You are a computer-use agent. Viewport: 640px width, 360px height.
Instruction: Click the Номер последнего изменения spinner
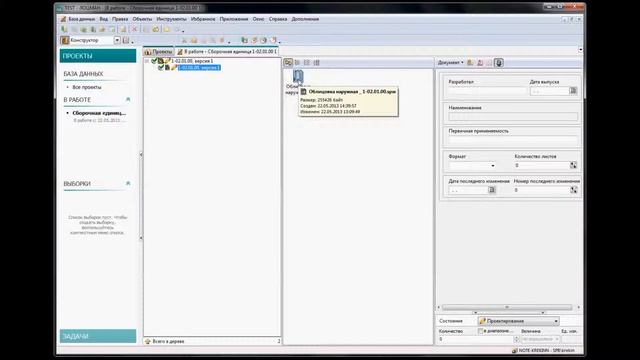pos(573,190)
